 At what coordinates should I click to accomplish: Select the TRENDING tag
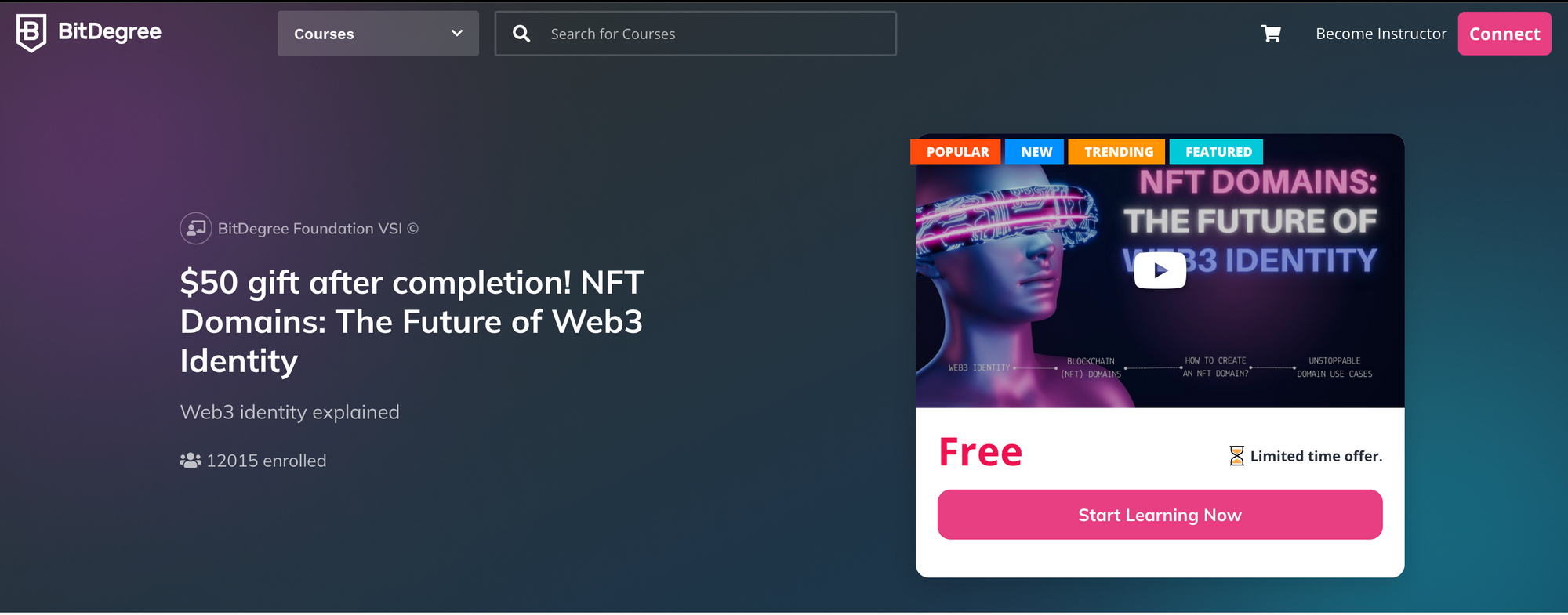pos(1117,151)
